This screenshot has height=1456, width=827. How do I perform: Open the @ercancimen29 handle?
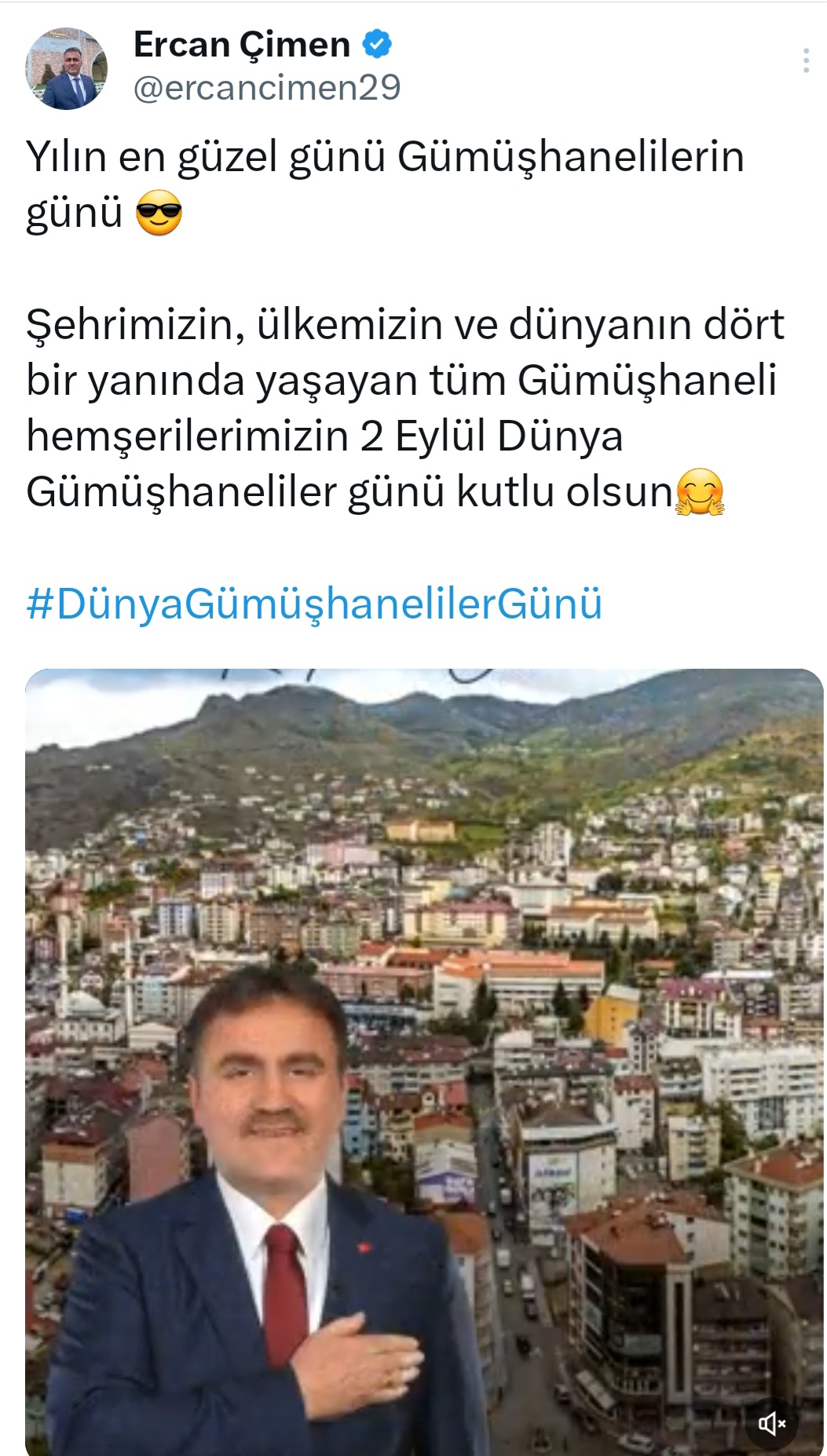[267, 87]
